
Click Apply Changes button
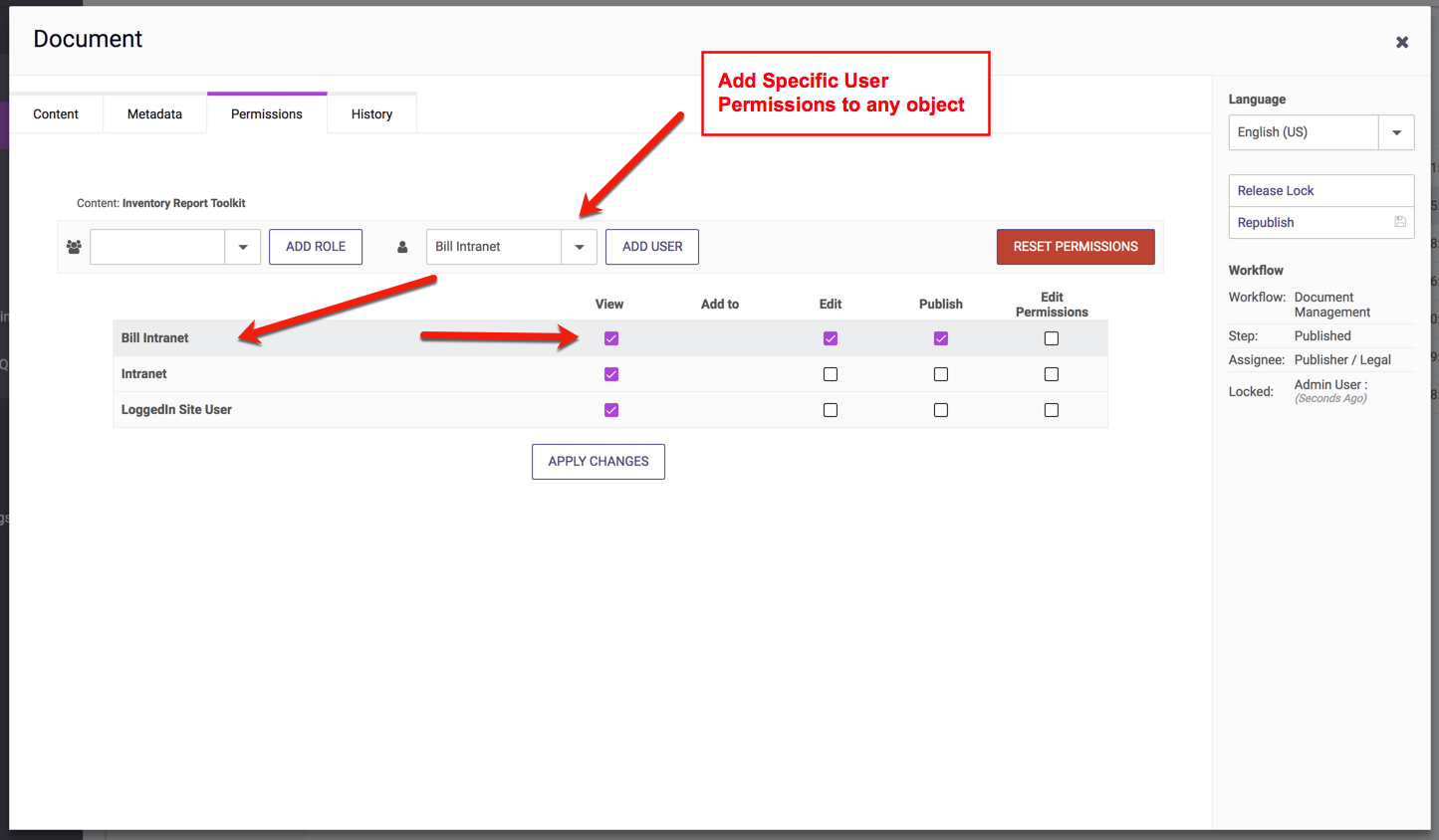pos(598,462)
